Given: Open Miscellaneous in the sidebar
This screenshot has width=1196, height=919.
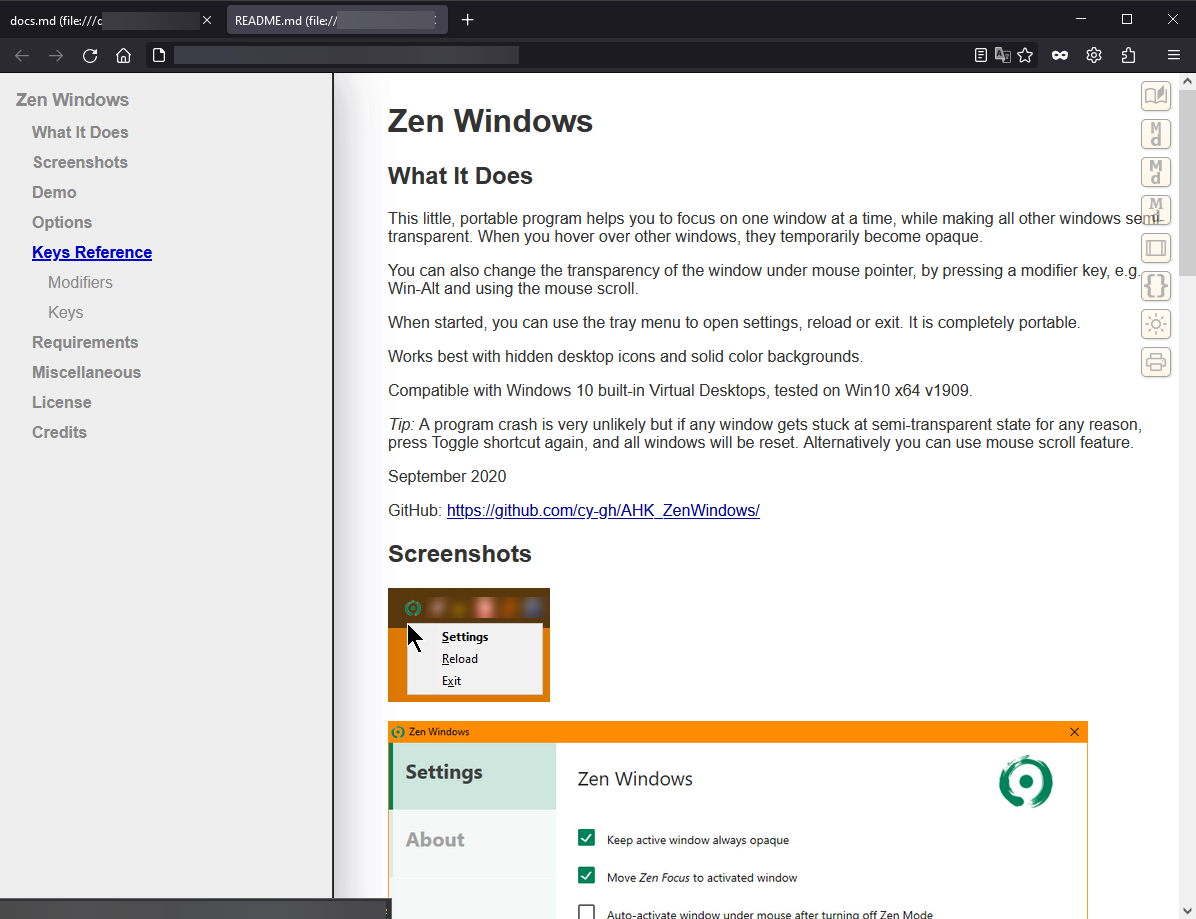Looking at the screenshot, I should [x=86, y=372].
